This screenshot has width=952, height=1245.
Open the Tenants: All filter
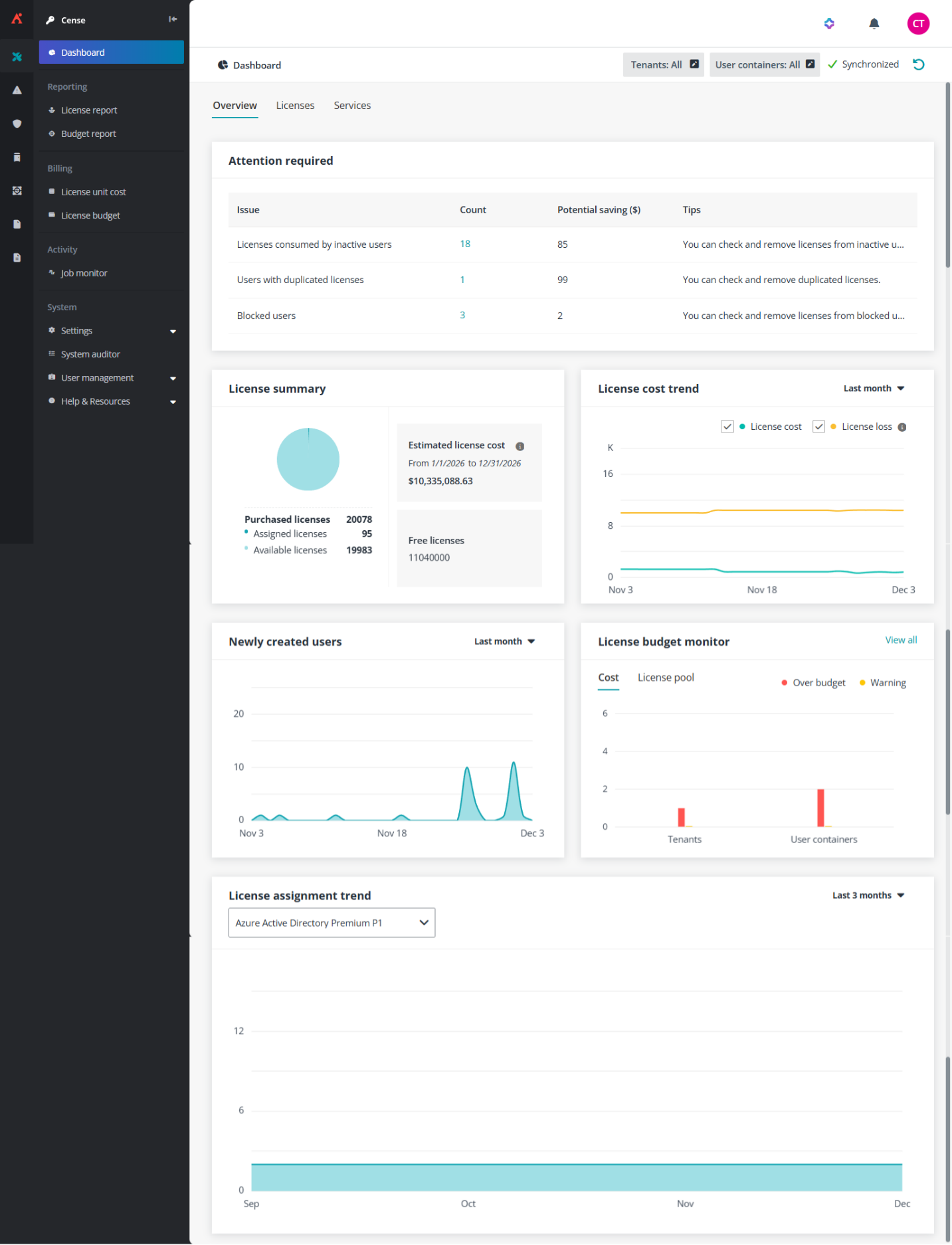pos(663,64)
